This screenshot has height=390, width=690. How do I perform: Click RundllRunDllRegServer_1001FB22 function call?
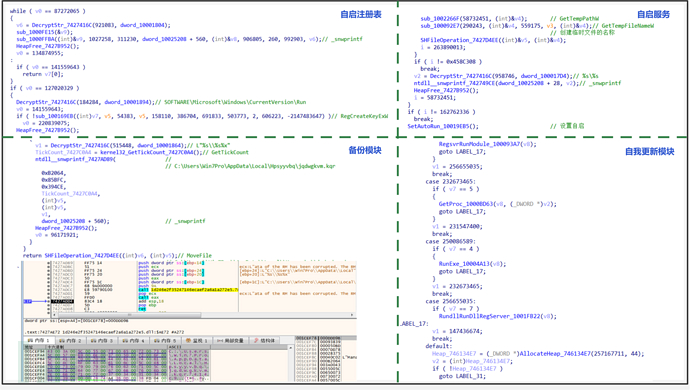pyautogui.click(x=497, y=316)
